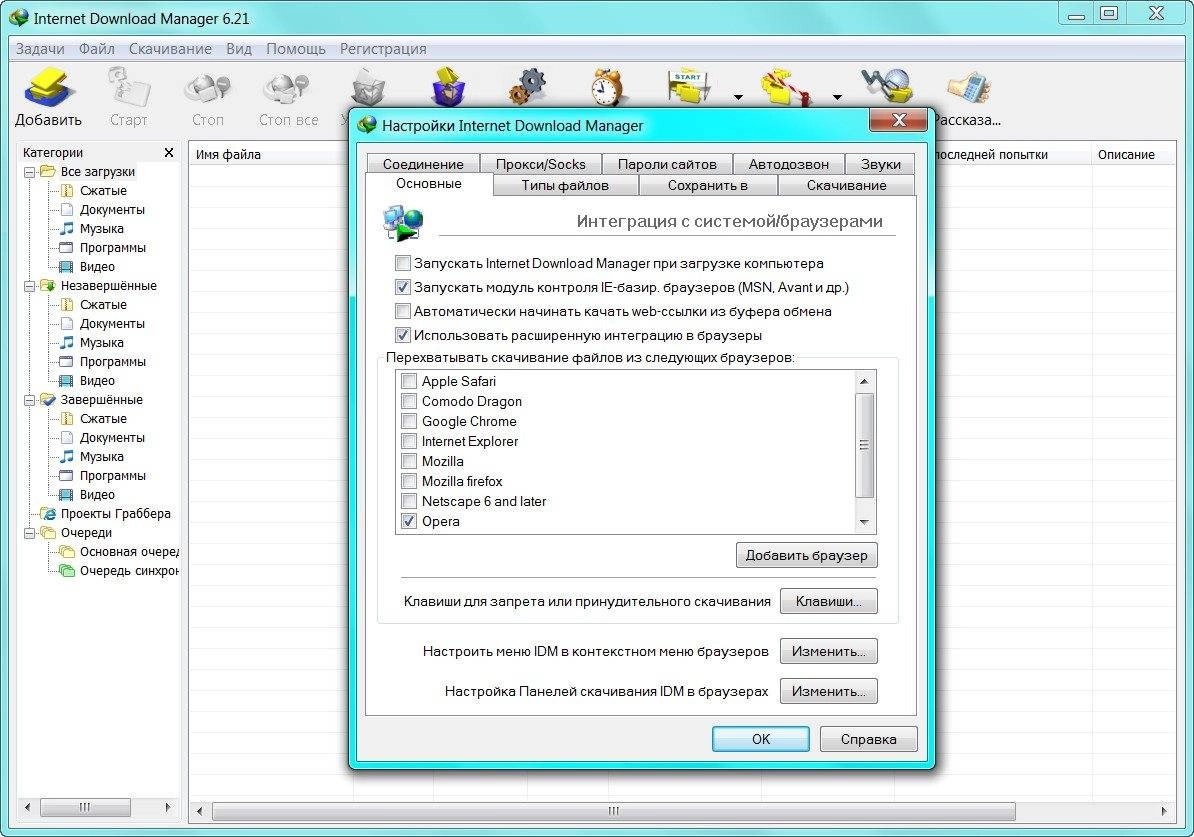This screenshot has height=837, width=1194.
Task: Enable Запускать IDM при загрузке компьютера checkbox
Action: [x=402, y=264]
